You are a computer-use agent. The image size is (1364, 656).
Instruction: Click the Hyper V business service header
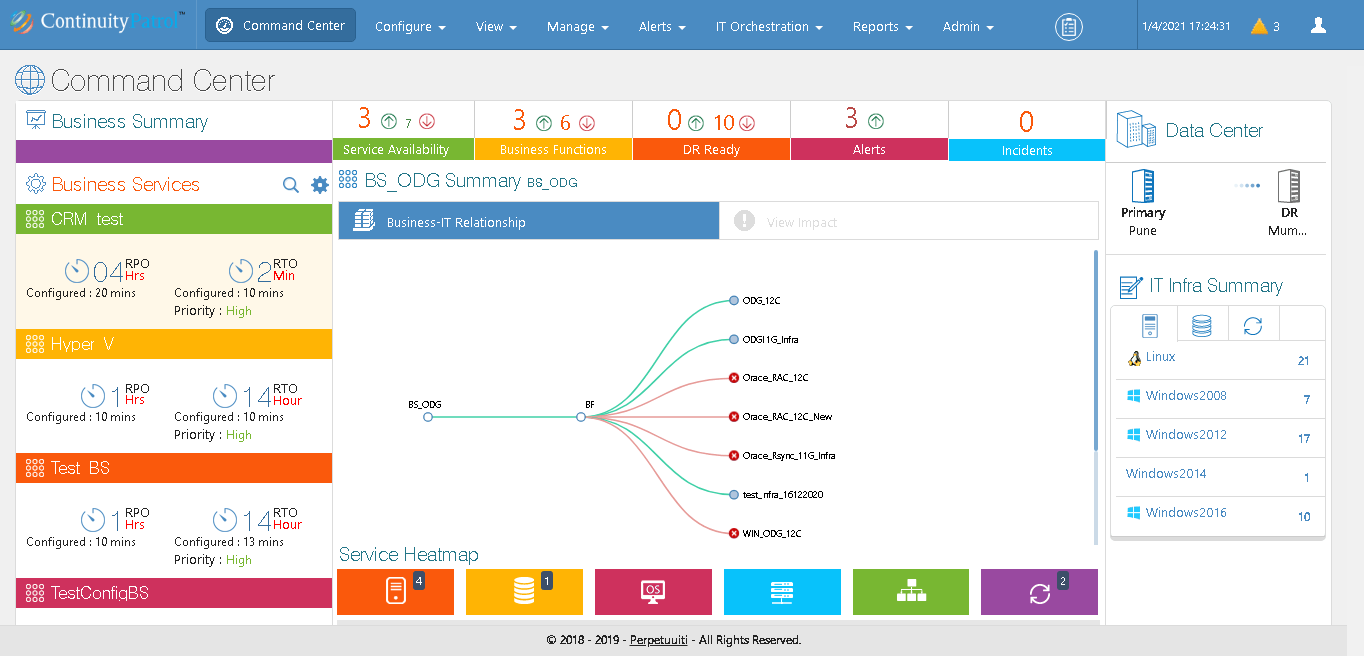173,344
